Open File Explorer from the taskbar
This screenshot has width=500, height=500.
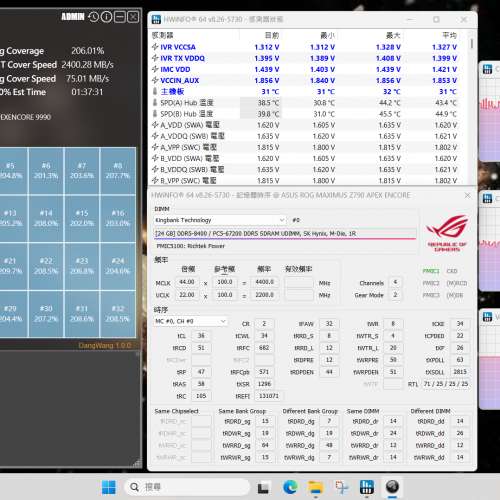(x=316, y=488)
